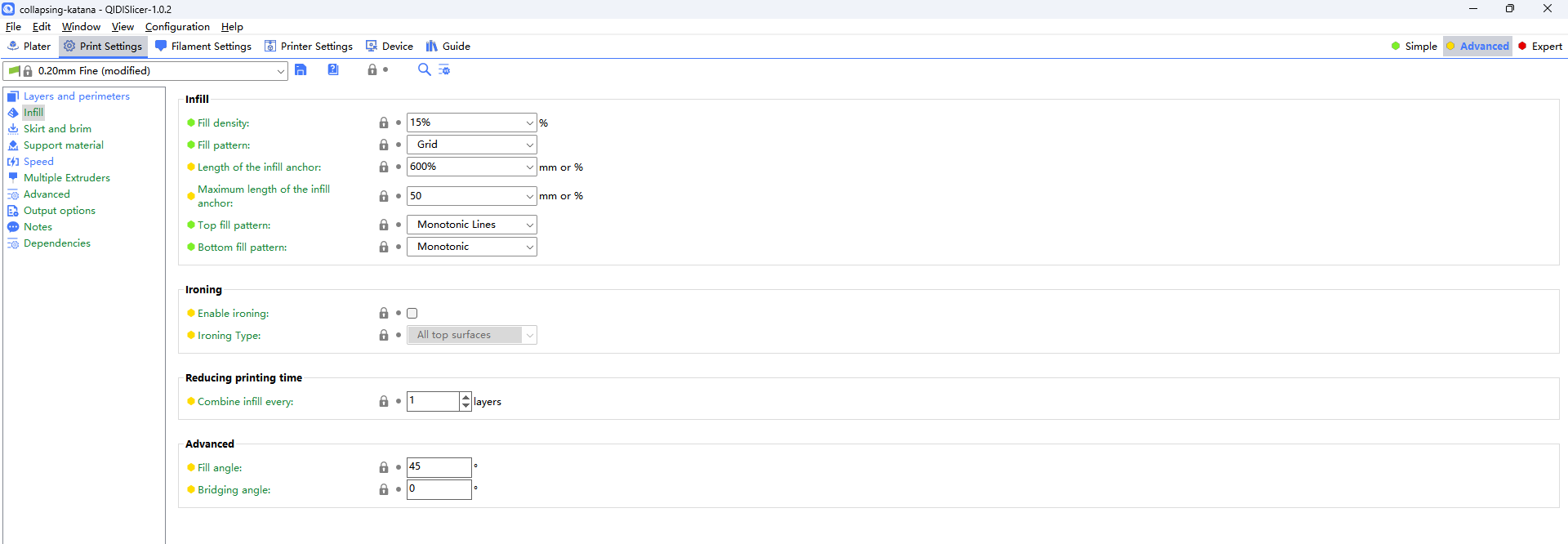Viewport: 1568px width, 544px height.
Task: Click the Notes speech bubble icon
Action: 13,227
